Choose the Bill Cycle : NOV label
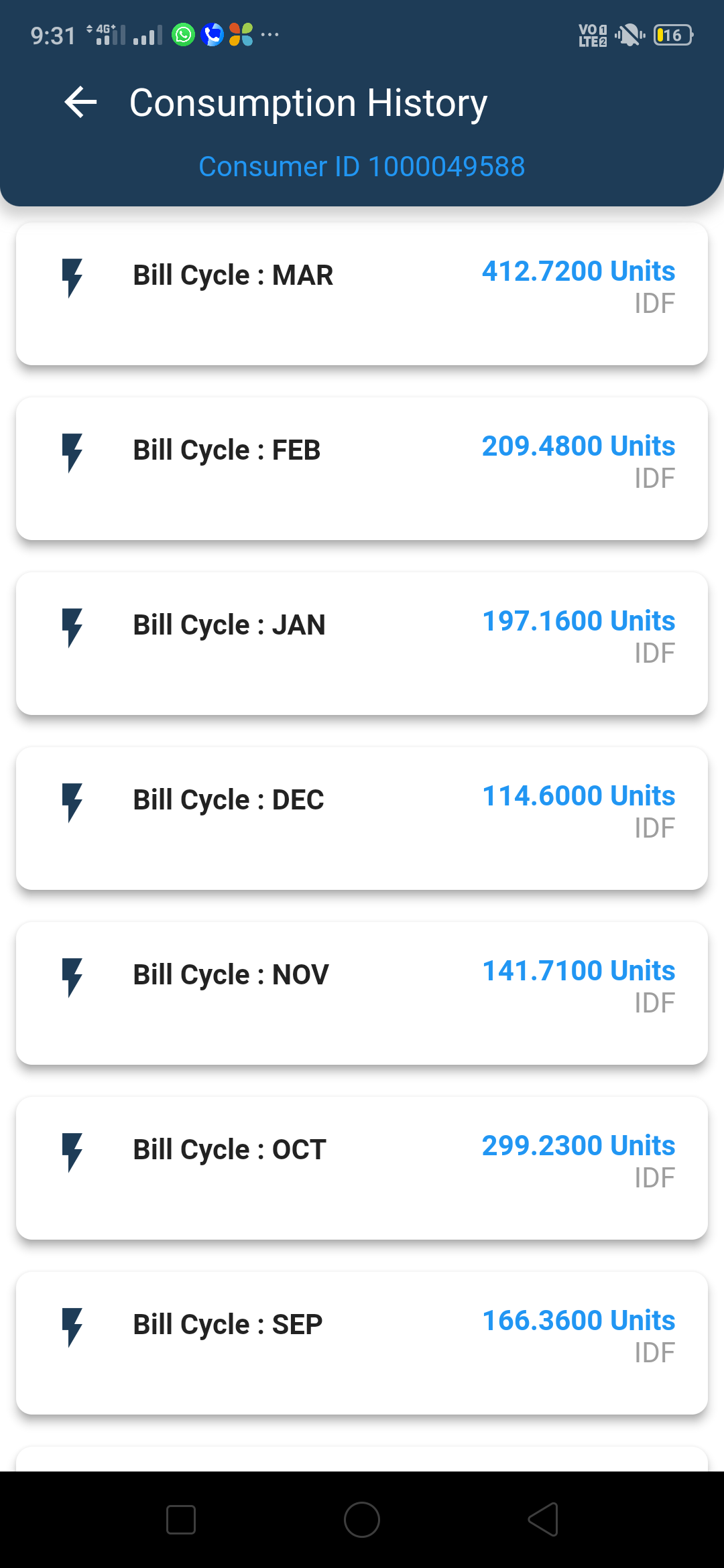Viewport: 724px width, 1568px height. coord(231,975)
